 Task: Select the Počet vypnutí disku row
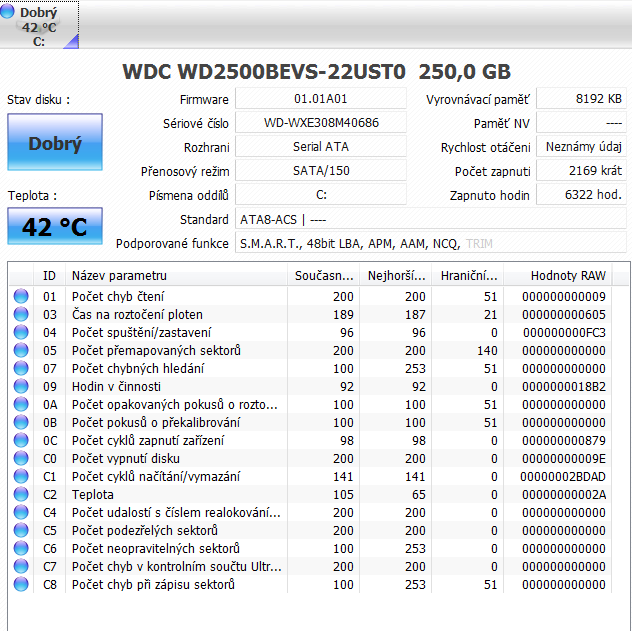[x=310, y=458]
